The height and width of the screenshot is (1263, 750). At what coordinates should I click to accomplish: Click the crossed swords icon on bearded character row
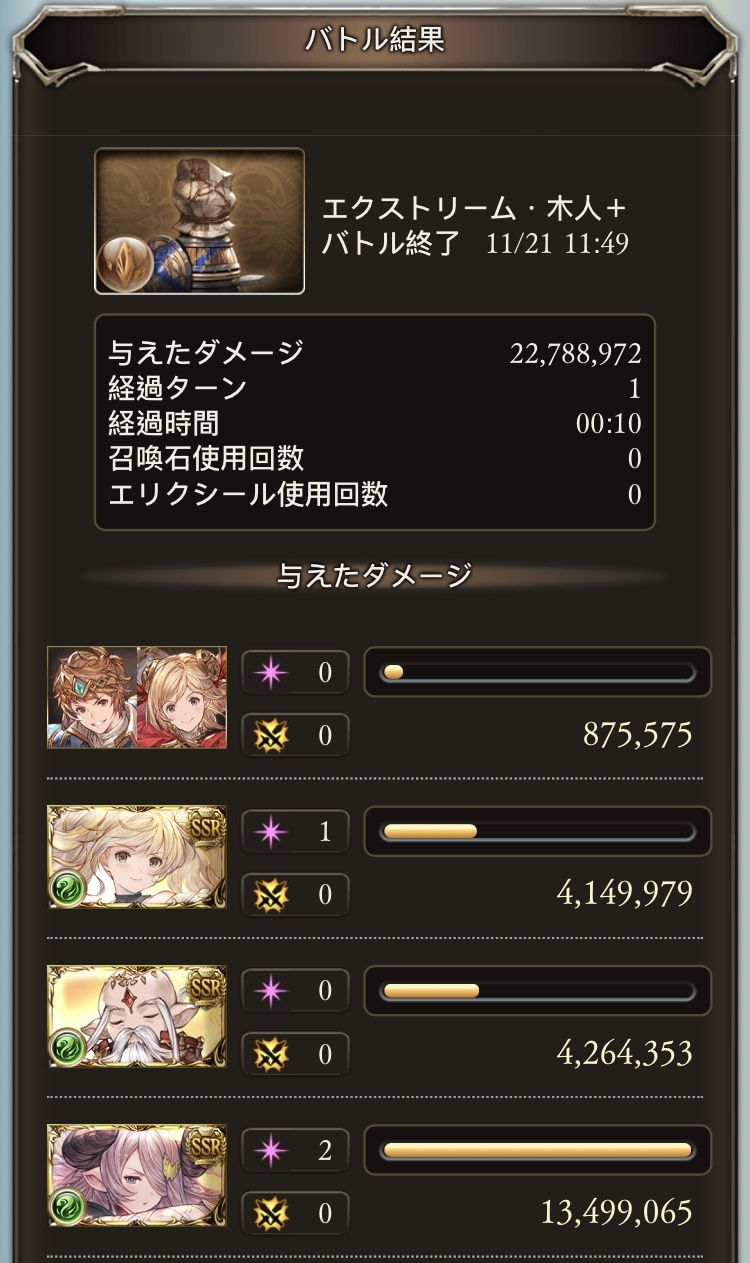coord(271,1054)
